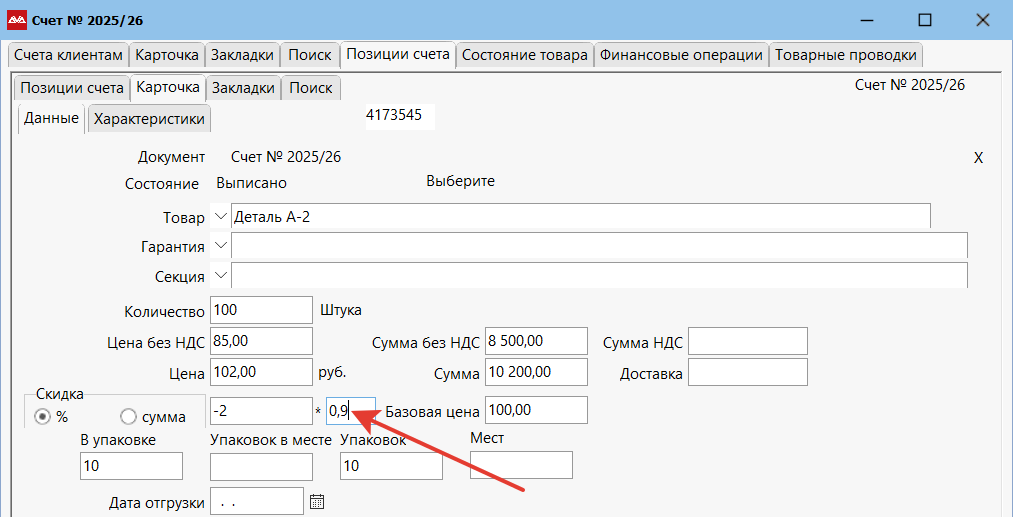Click the discount coefficient field with 0,9

[350, 410]
